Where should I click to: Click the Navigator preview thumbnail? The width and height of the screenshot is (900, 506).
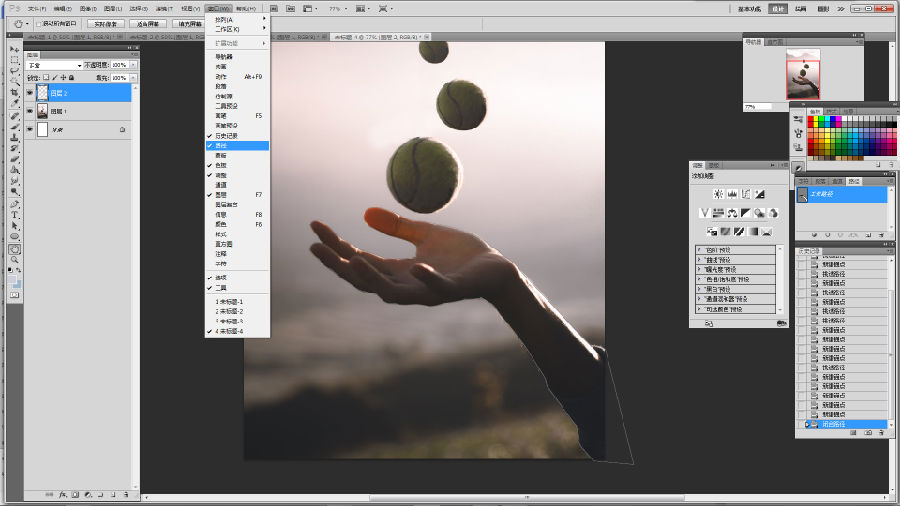[x=803, y=73]
